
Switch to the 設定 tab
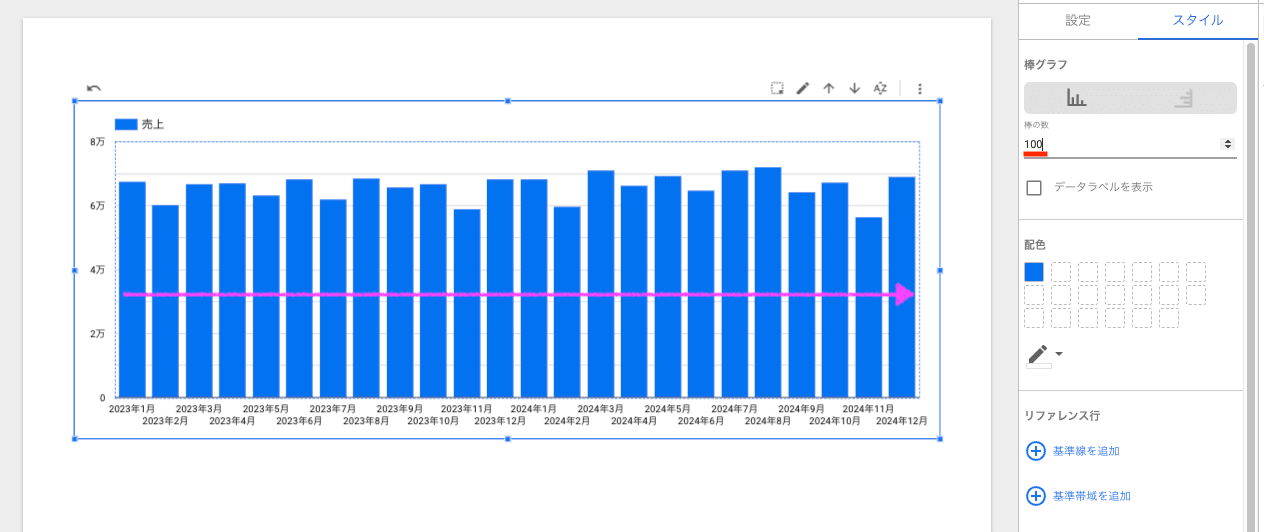[1078, 20]
